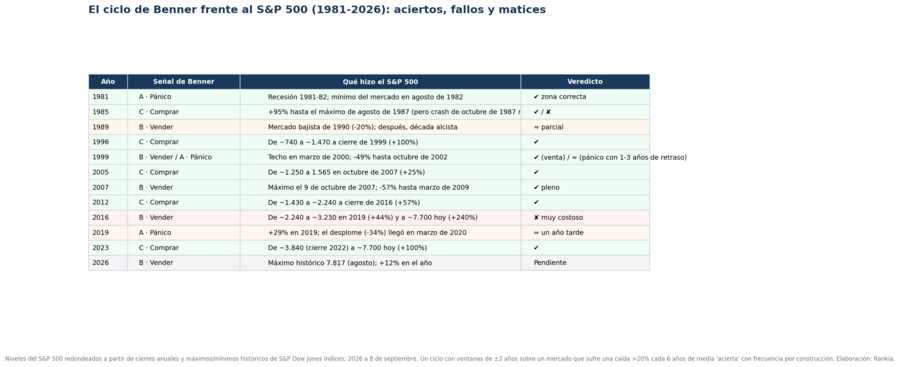Click the footnote 'Niveles del S&P 500 redondeados'
The height and width of the screenshot is (367, 900).
pyautogui.click(x=449, y=358)
